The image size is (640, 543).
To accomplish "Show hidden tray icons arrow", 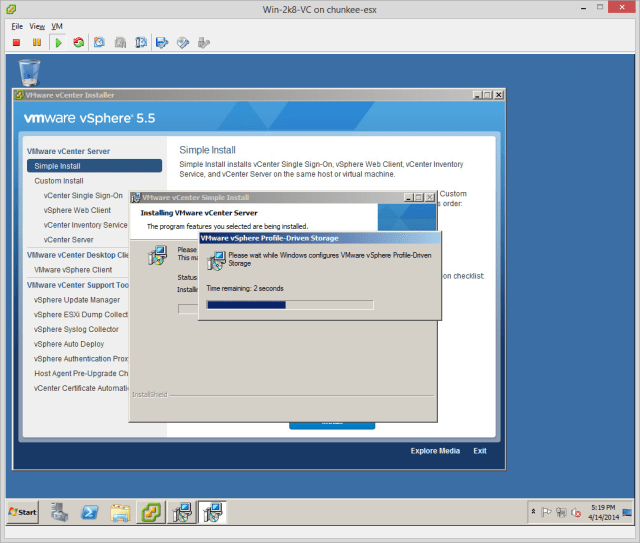I will (x=533, y=512).
